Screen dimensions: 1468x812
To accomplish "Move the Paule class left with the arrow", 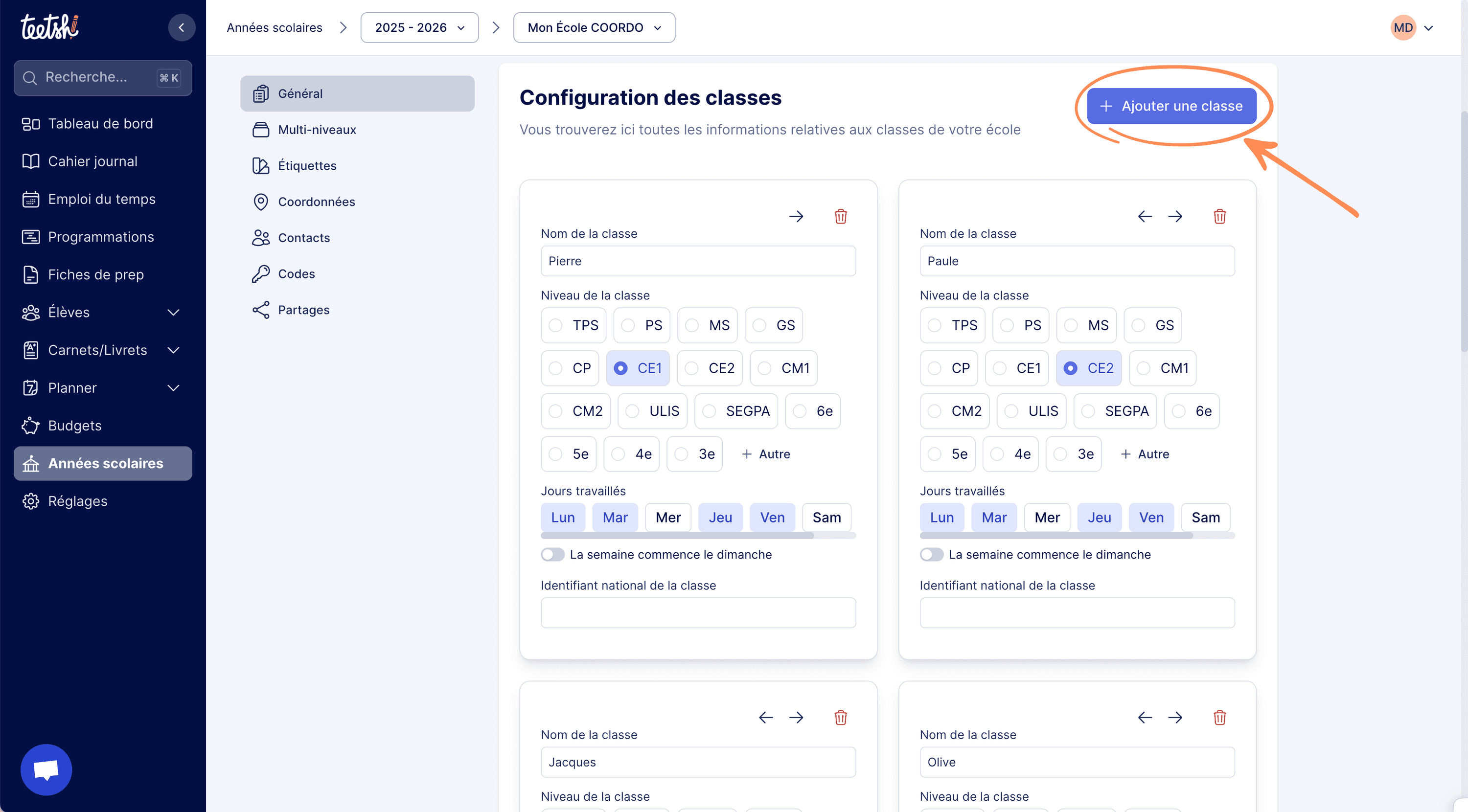I will (1145, 217).
